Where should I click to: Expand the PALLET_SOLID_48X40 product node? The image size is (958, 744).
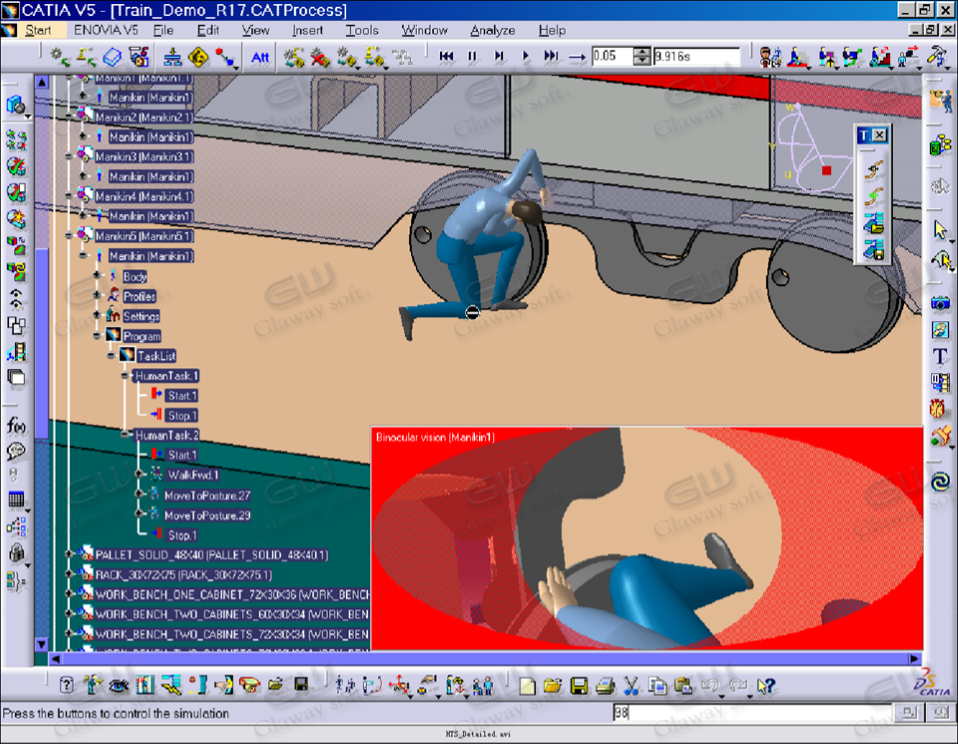coord(70,555)
